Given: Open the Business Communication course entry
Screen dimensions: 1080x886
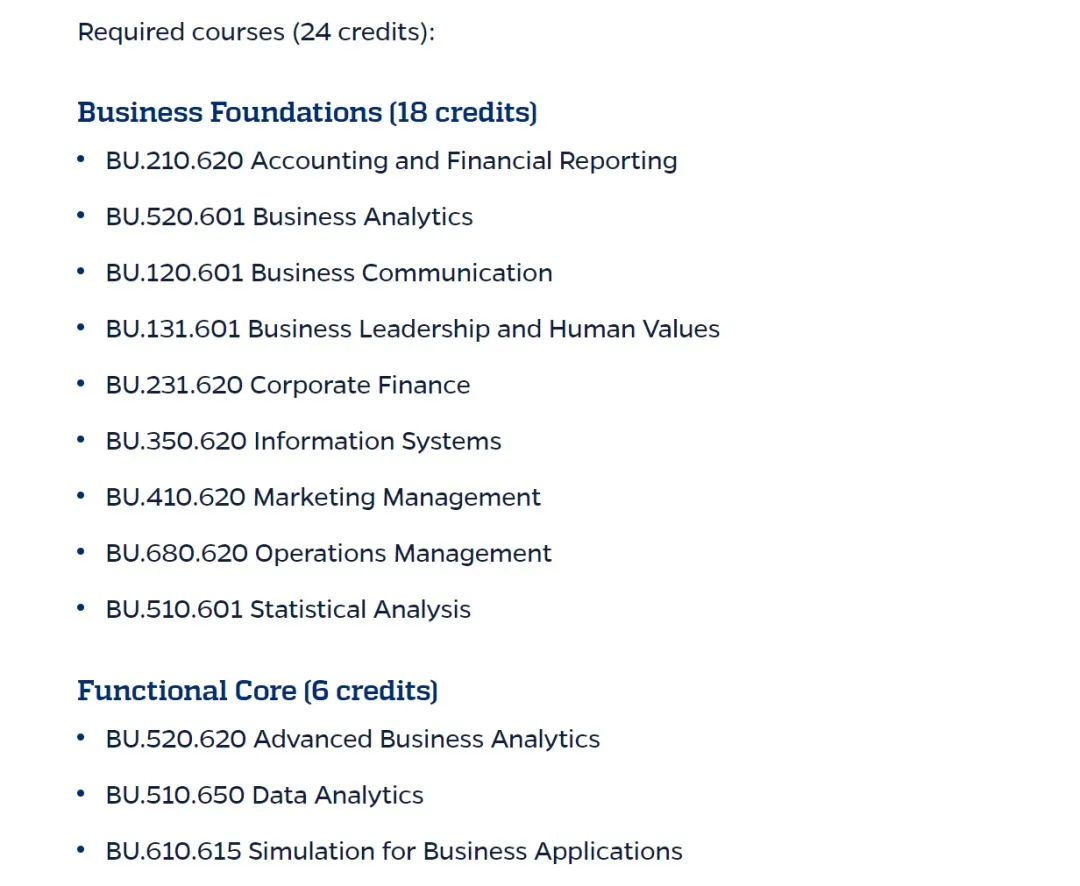Looking at the screenshot, I should tap(329, 273).
